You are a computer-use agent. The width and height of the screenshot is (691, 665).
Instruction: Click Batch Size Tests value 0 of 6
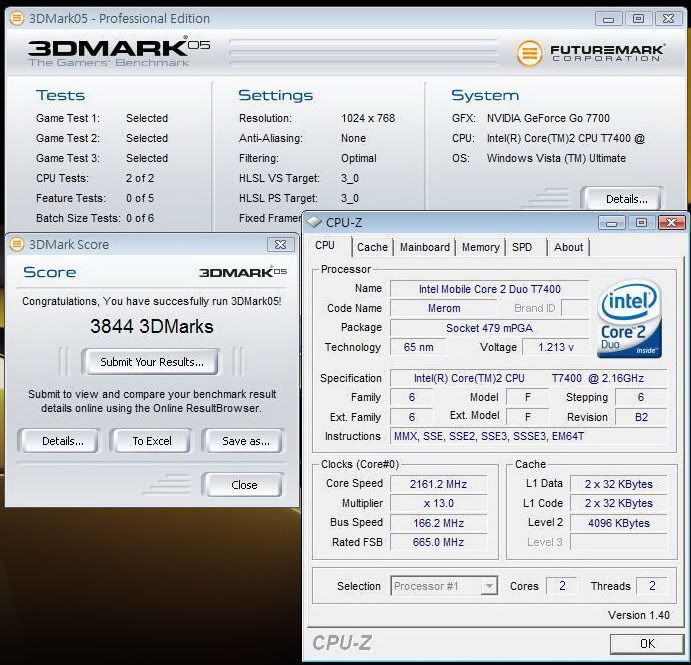coord(140,218)
